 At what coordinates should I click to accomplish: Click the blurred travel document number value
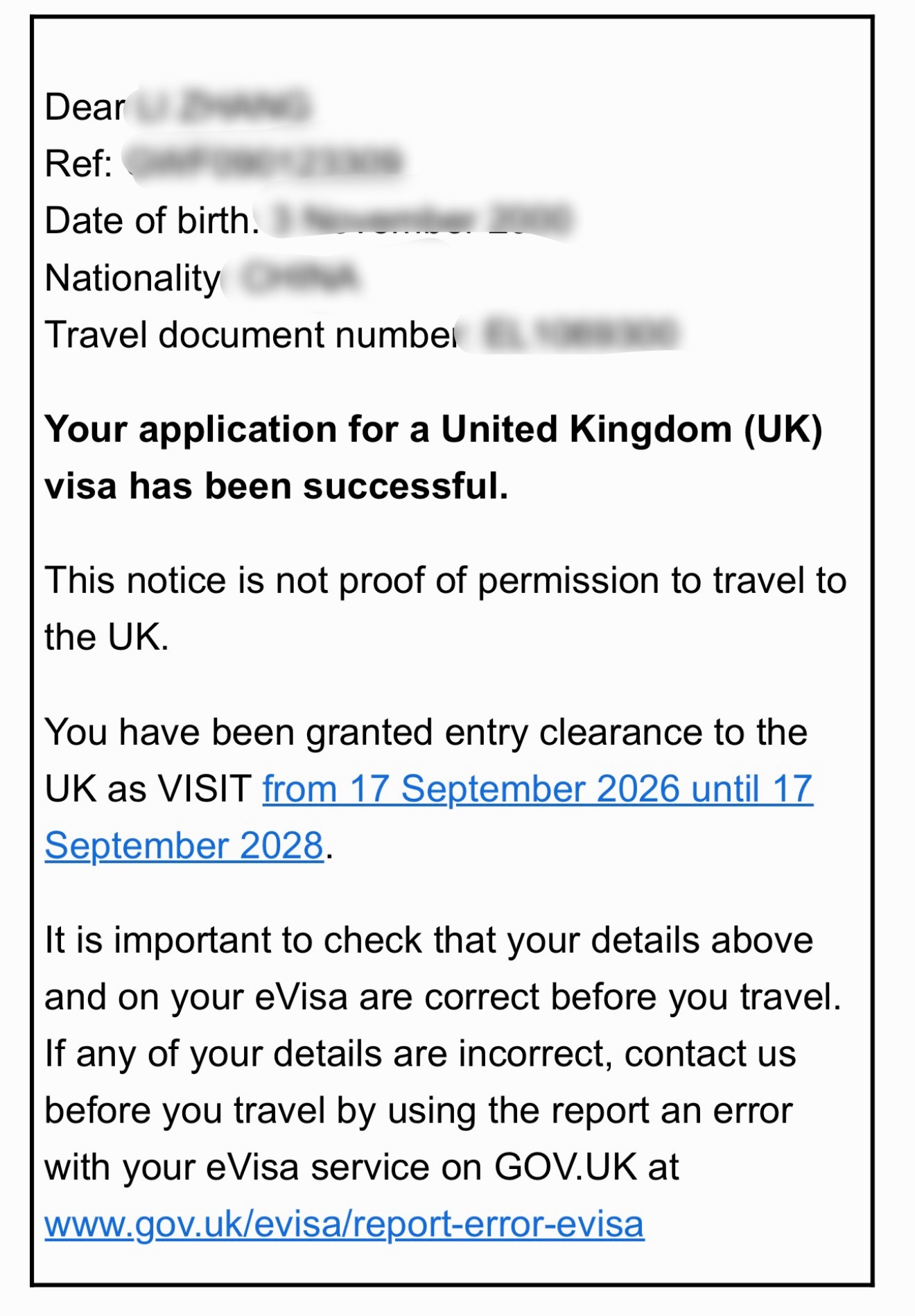[579, 334]
